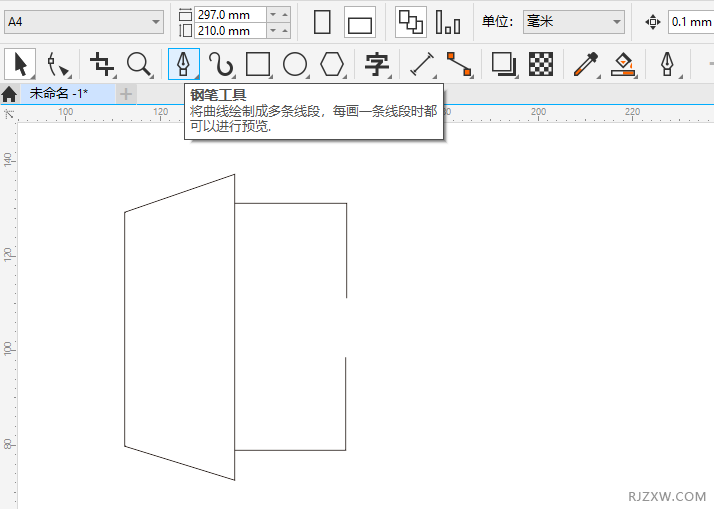
Task: Select the Outline Pen tool at right
Action: point(668,64)
